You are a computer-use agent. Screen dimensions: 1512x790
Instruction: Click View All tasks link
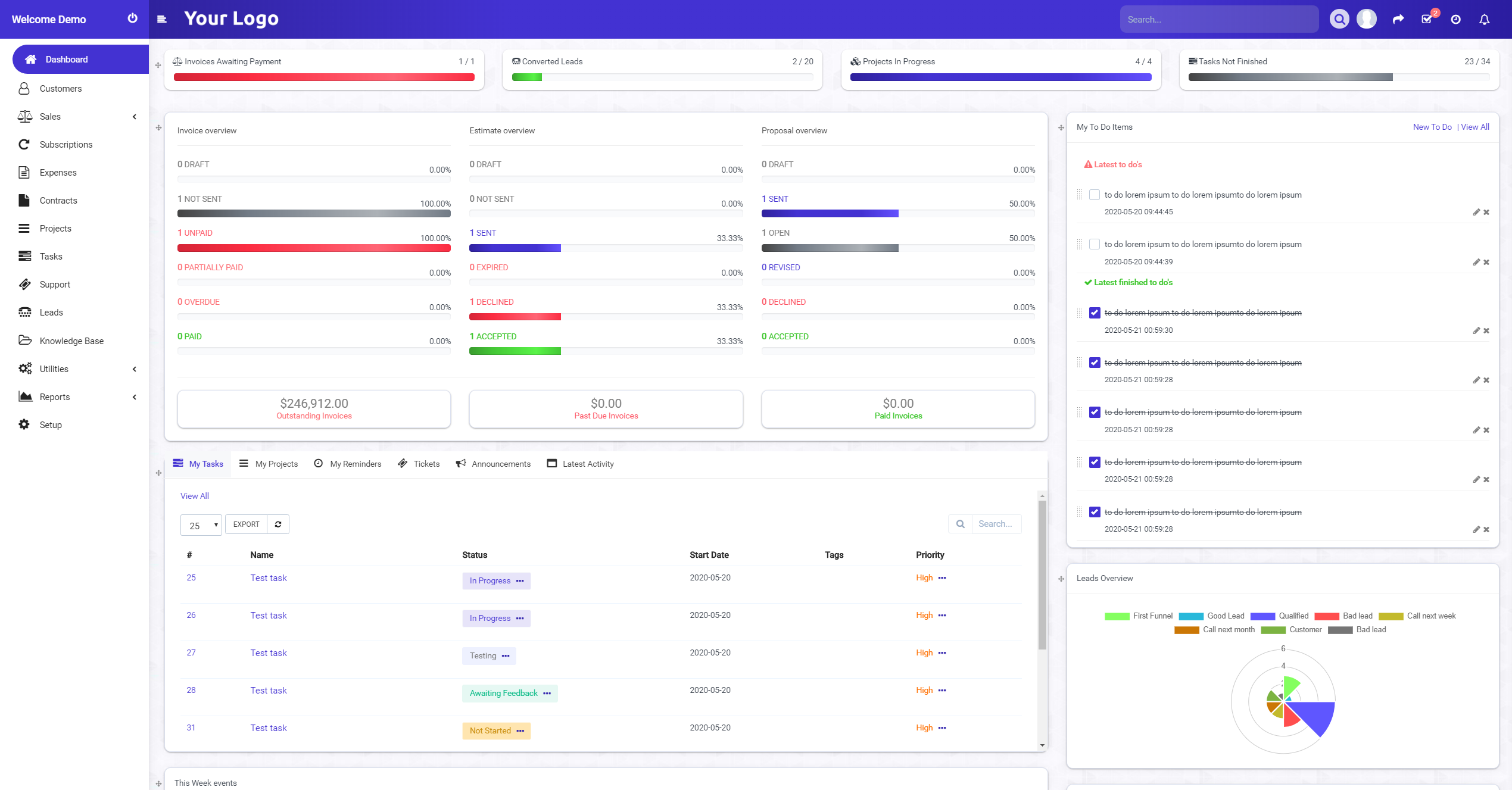[195, 495]
